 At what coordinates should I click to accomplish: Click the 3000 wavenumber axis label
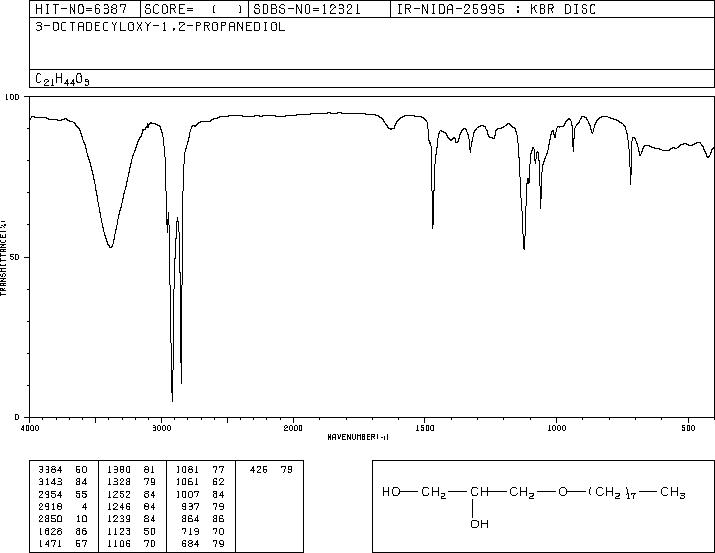pos(161,428)
